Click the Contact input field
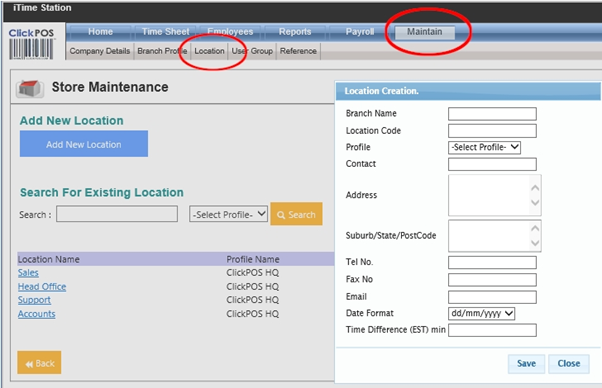This screenshot has width=602, height=388. (x=492, y=164)
